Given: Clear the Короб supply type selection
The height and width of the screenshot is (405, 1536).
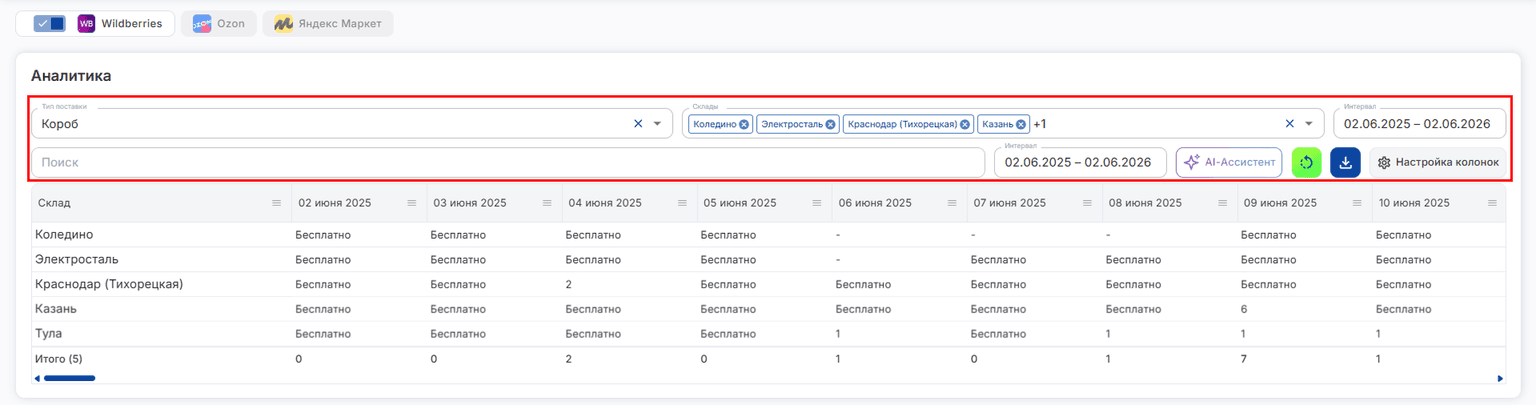Looking at the screenshot, I should [x=638, y=124].
